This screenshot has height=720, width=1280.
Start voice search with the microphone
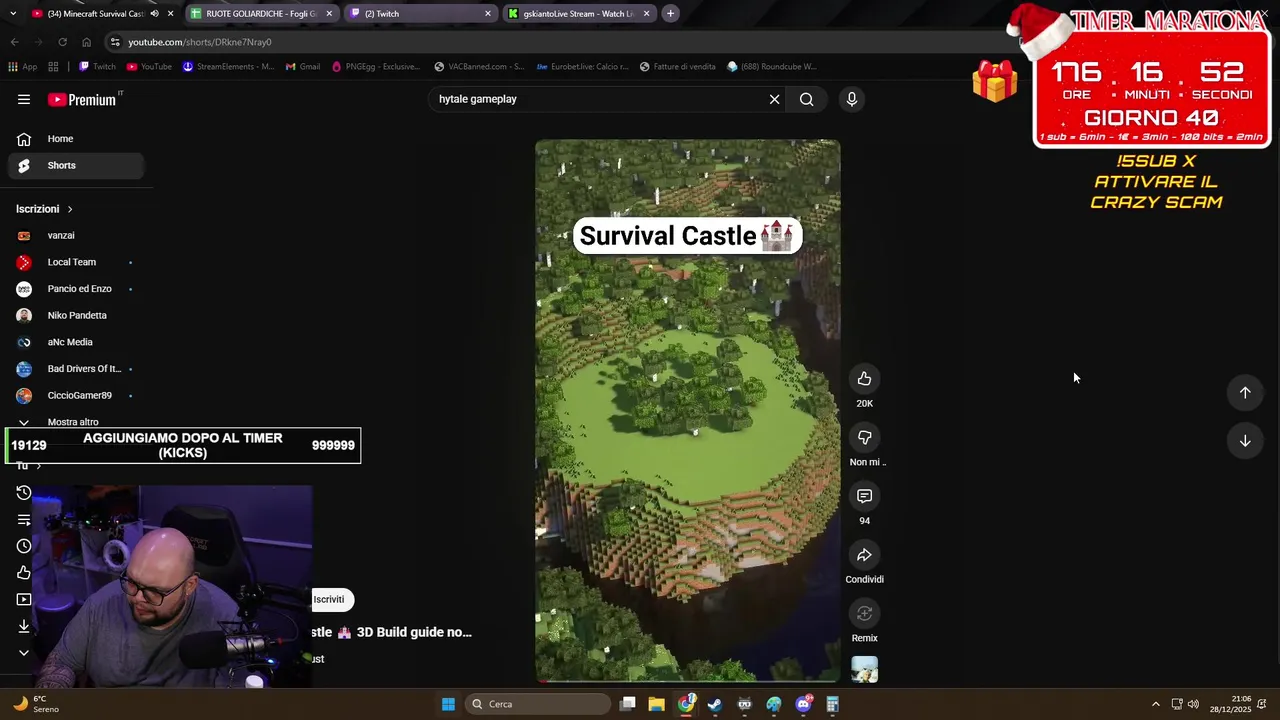852,99
